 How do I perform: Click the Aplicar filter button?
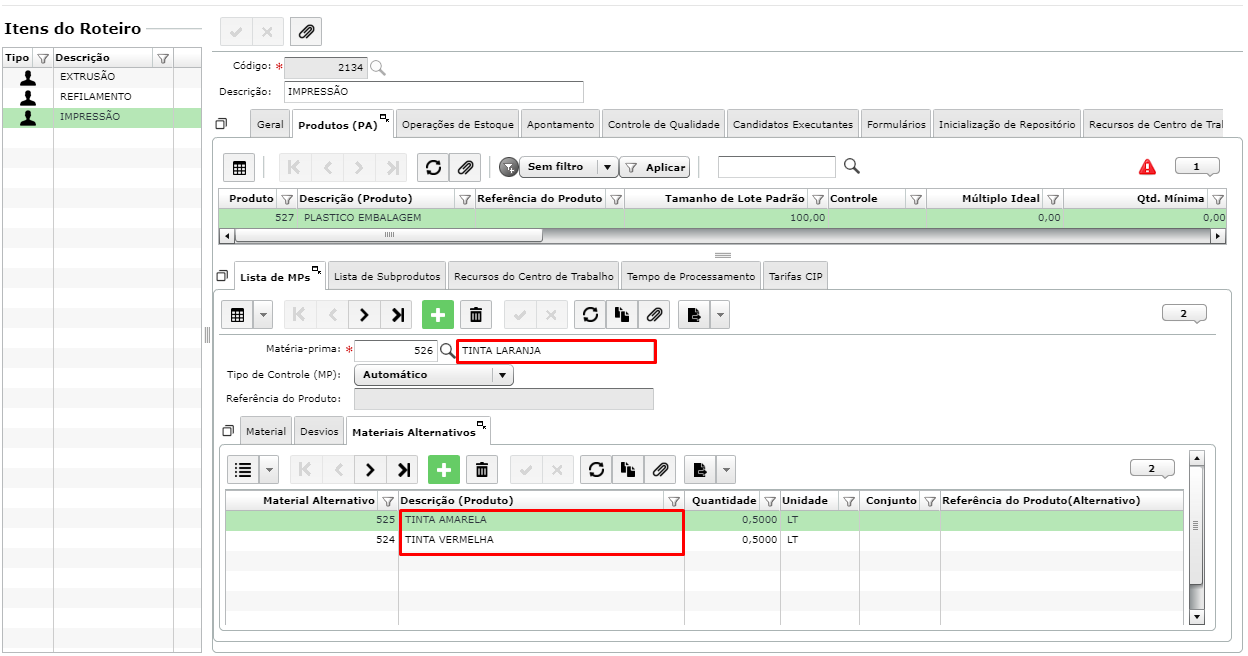pyautogui.click(x=655, y=168)
